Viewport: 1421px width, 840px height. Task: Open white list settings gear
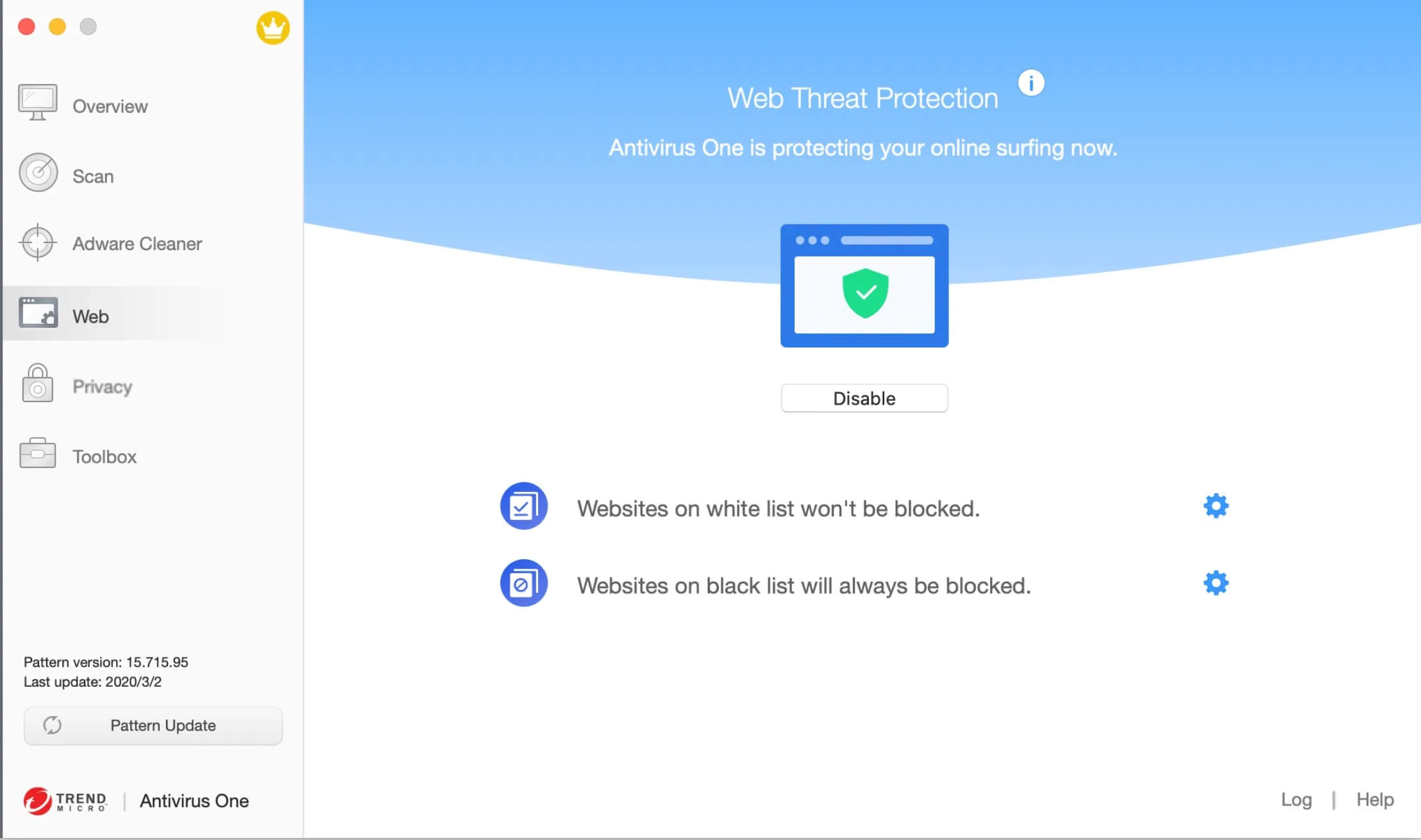point(1216,506)
